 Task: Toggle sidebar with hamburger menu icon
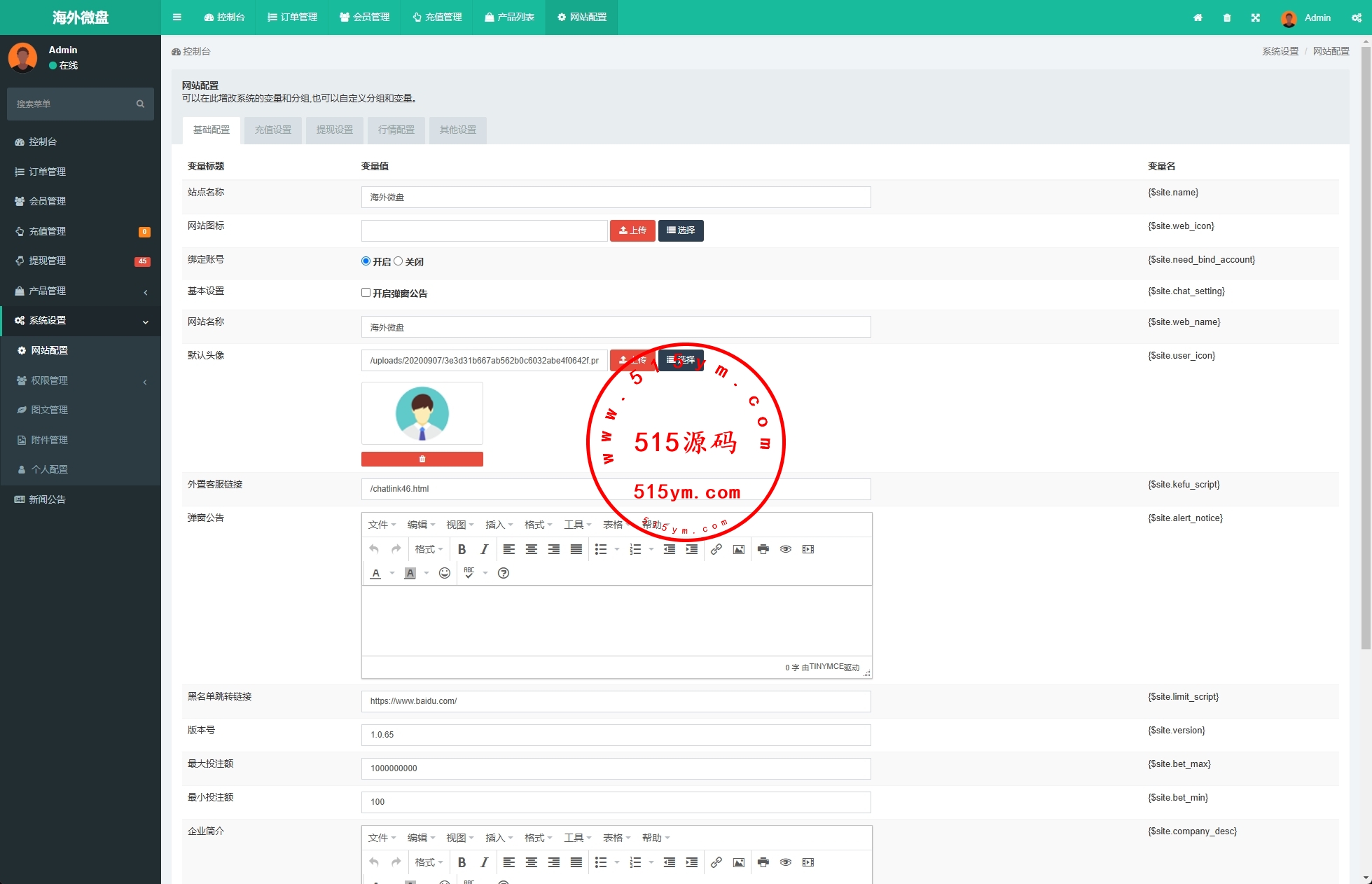176,17
